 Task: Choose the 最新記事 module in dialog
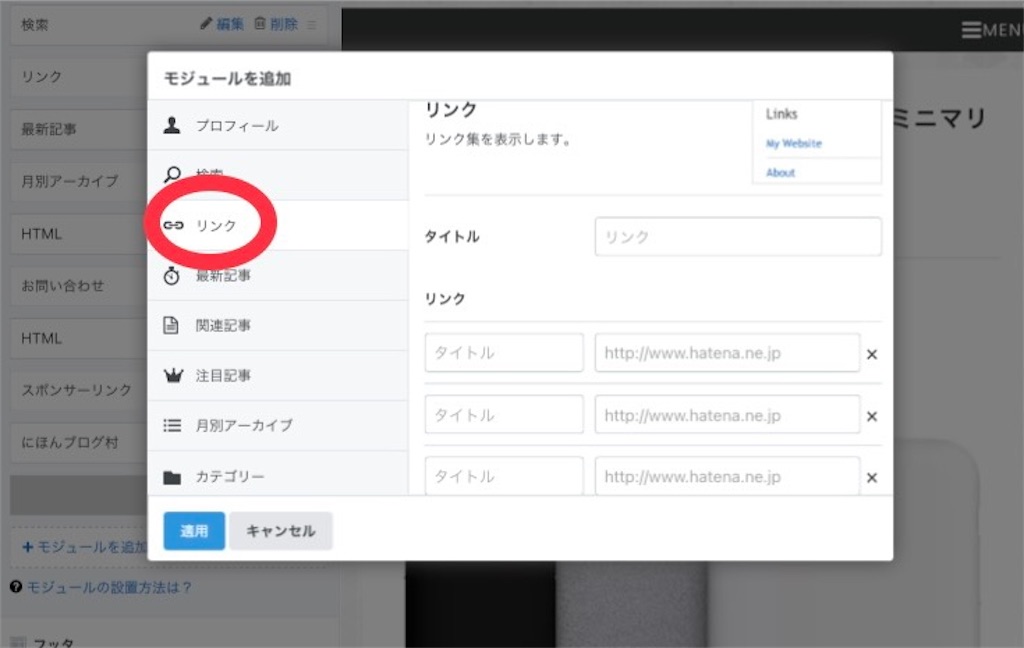[278, 276]
